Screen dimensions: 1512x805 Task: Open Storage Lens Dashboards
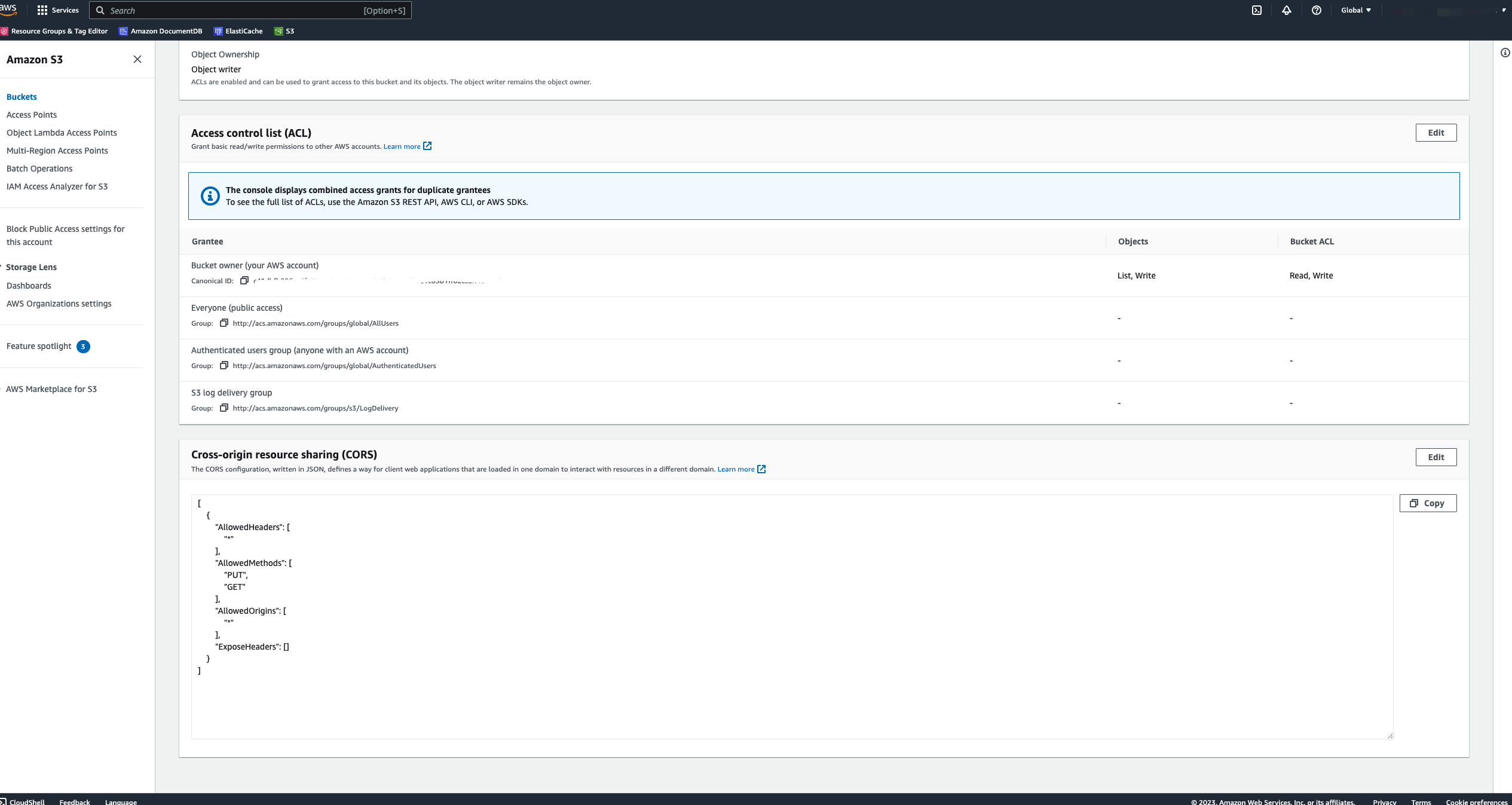click(x=29, y=286)
